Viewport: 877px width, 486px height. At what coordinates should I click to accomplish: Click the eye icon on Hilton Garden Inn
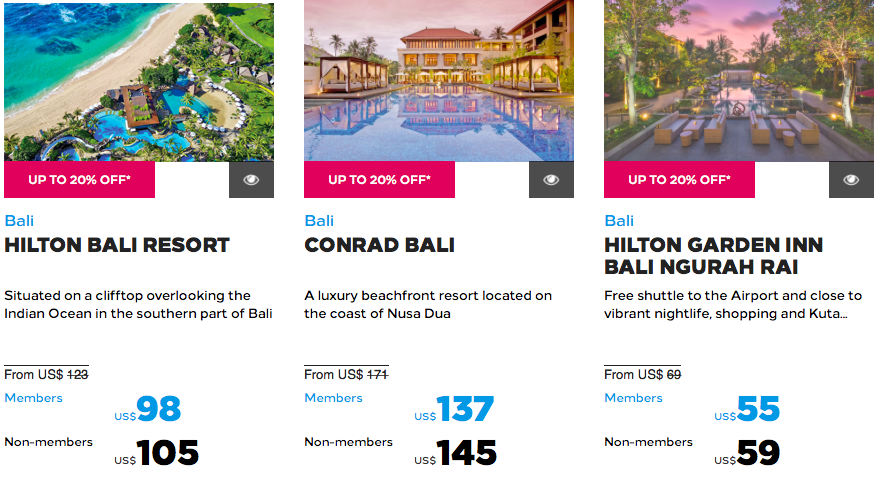[x=851, y=180]
